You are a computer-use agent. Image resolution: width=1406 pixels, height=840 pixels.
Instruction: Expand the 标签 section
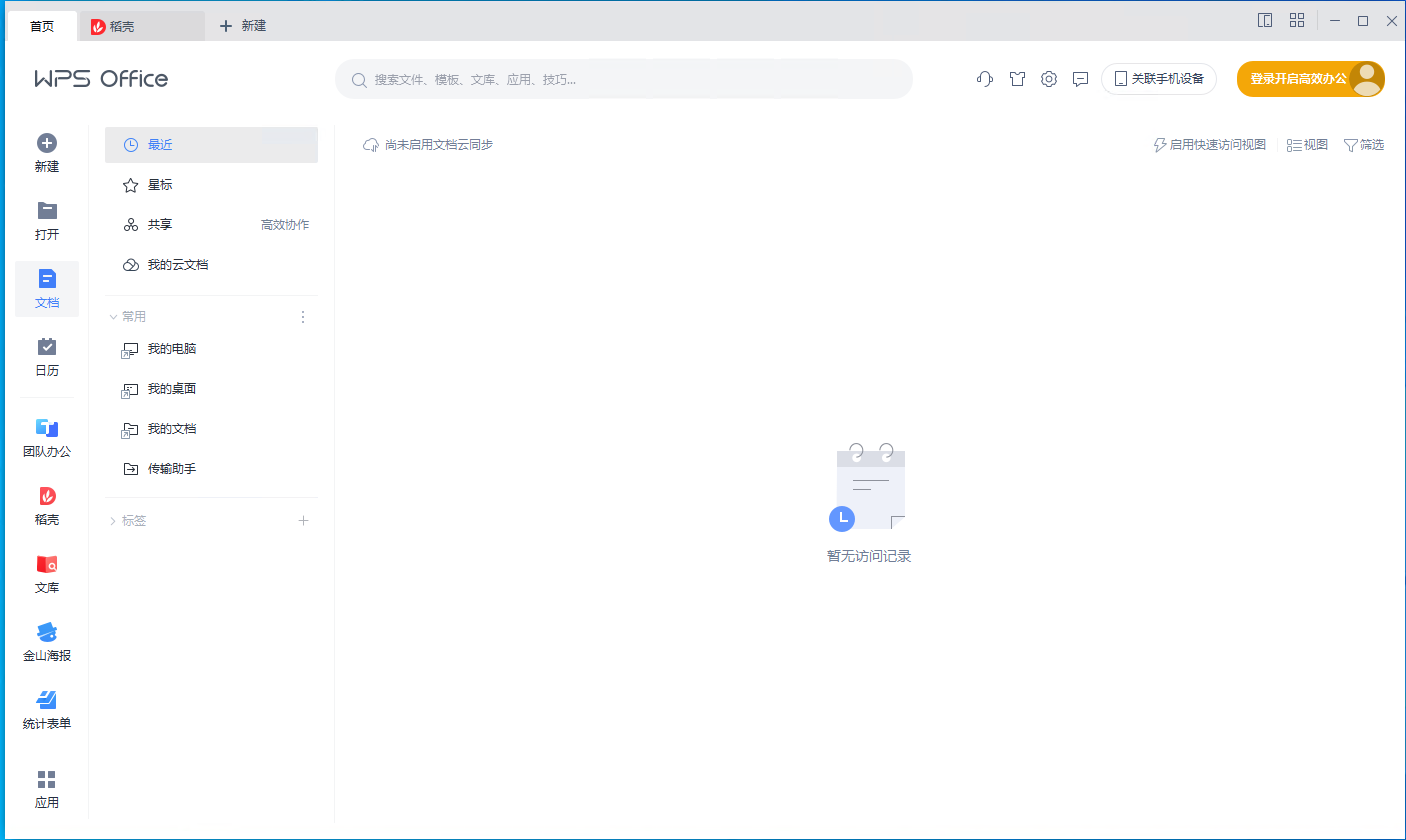pyautogui.click(x=113, y=521)
